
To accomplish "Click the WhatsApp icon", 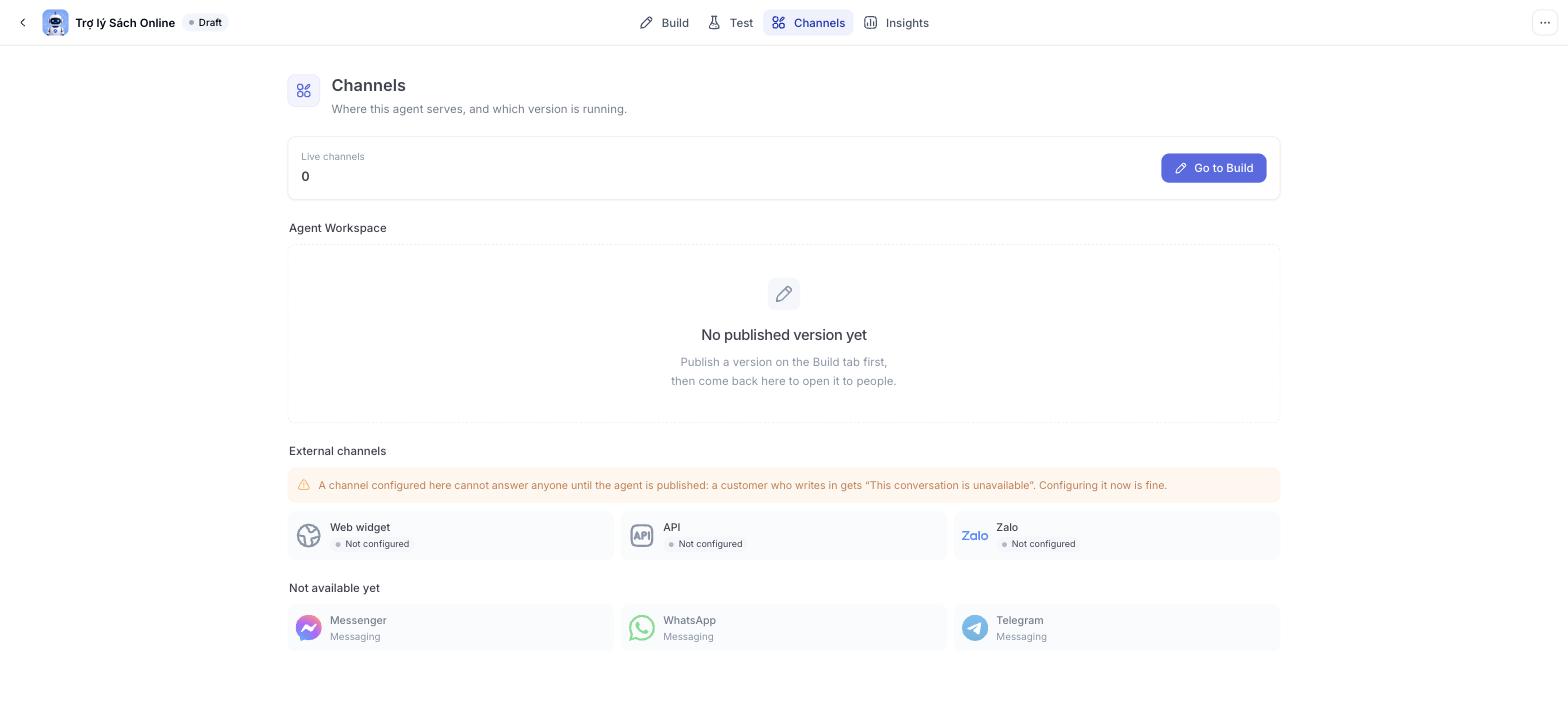I will [642, 628].
